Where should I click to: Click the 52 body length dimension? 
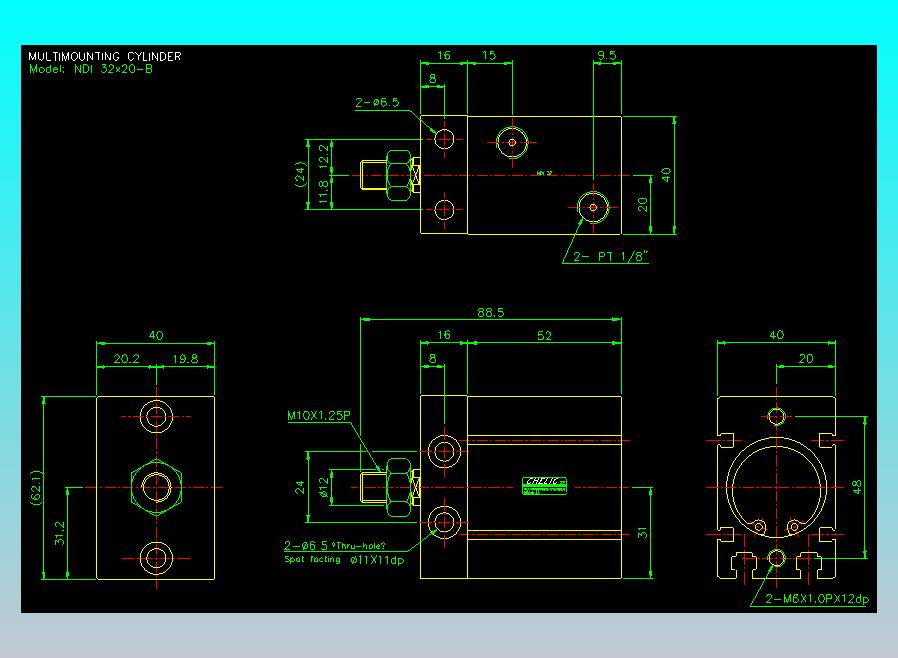click(545, 336)
